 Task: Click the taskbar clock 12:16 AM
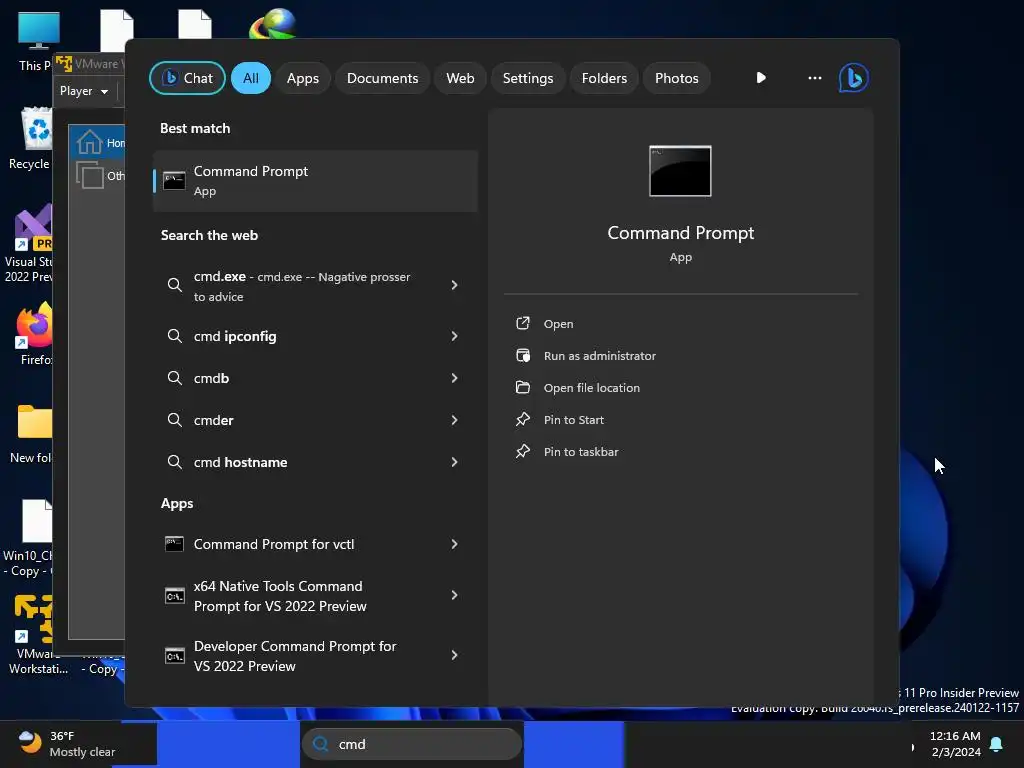(x=955, y=744)
